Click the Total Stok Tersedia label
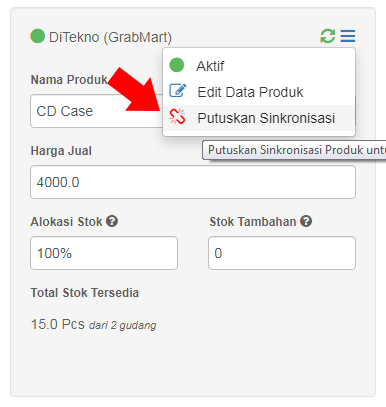 tap(85, 293)
